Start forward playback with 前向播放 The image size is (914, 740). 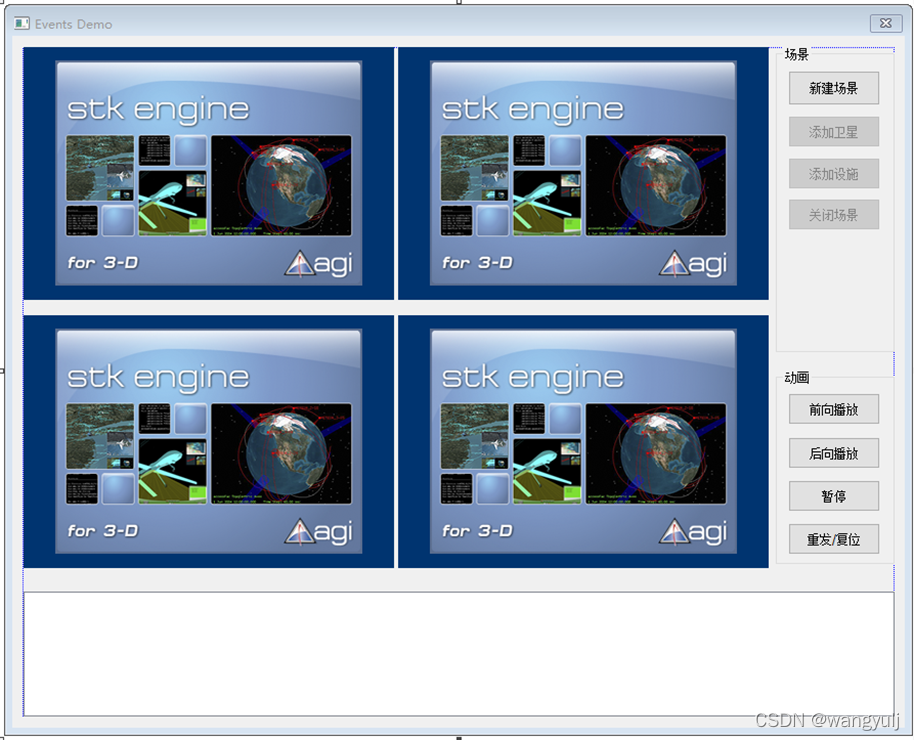[x=834, y=409]
